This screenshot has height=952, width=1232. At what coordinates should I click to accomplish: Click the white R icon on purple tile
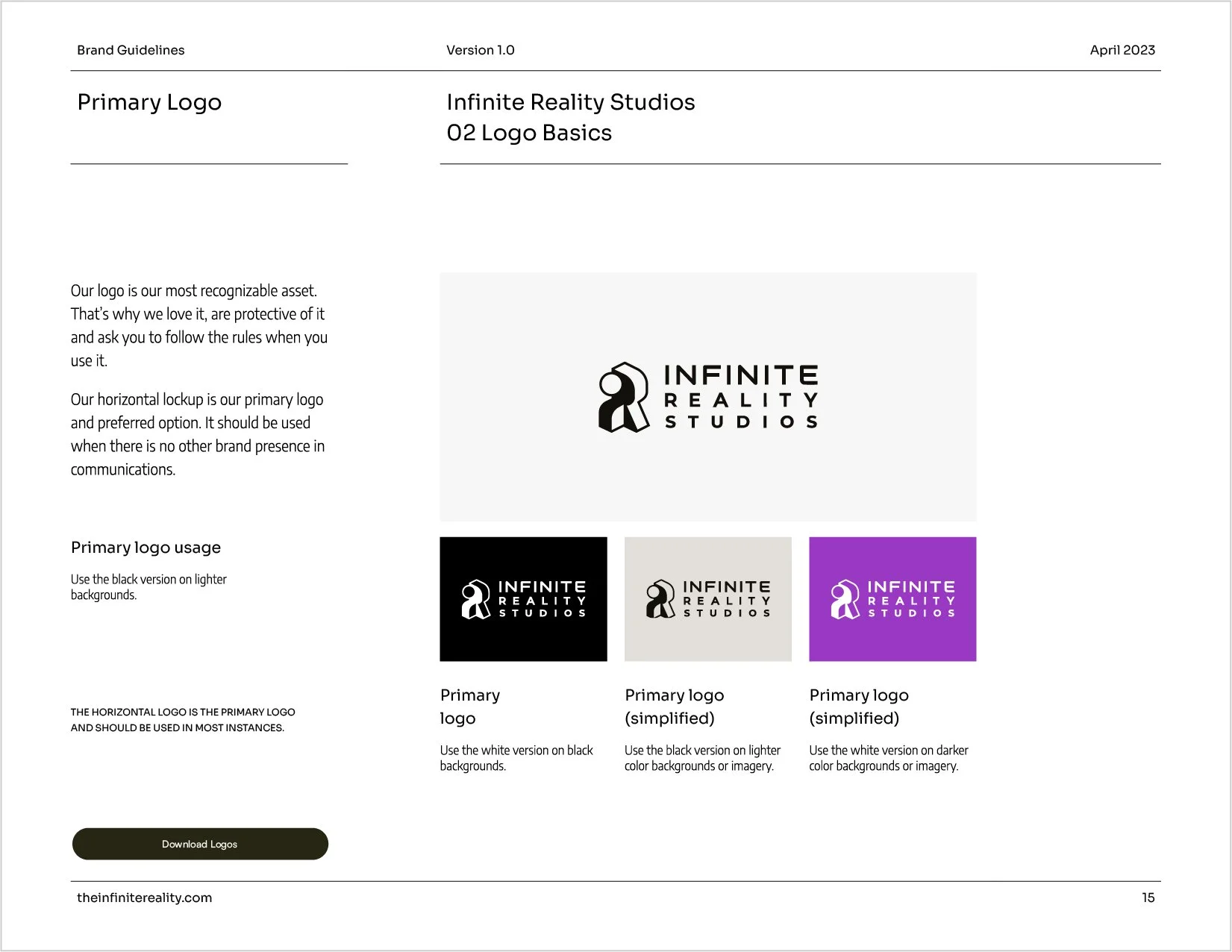pyautogui.click(x=845, y=599)
